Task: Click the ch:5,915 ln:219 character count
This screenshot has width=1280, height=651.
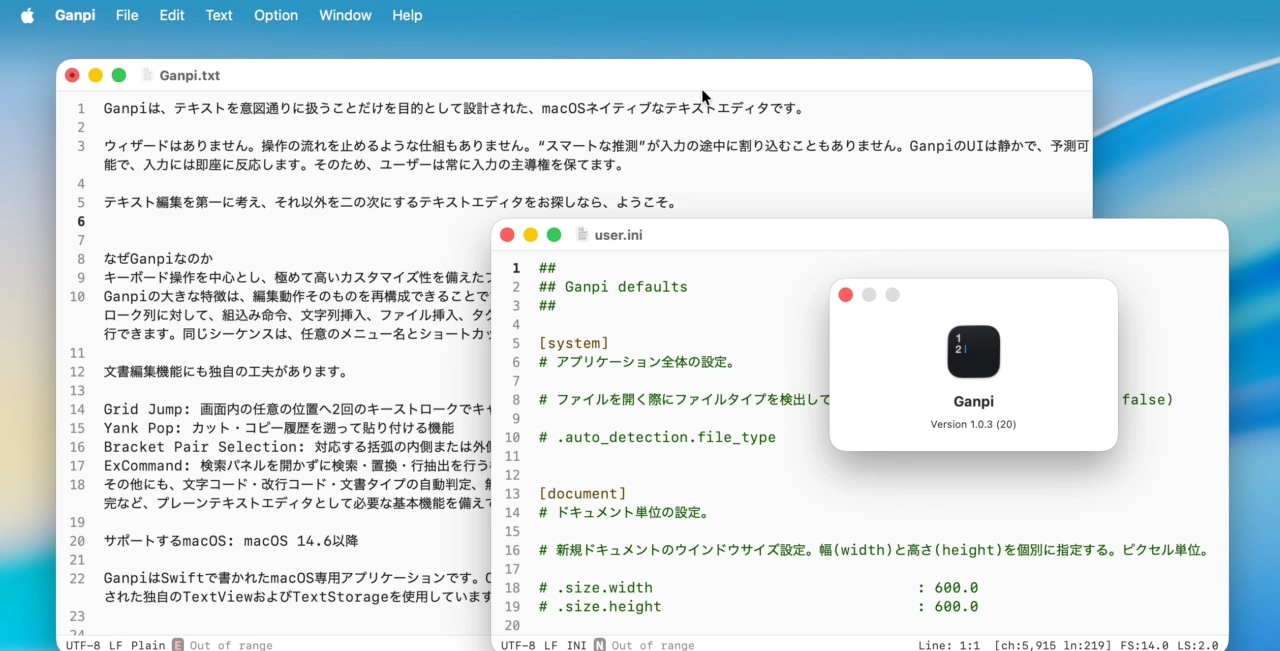Action: (1052, 645)
